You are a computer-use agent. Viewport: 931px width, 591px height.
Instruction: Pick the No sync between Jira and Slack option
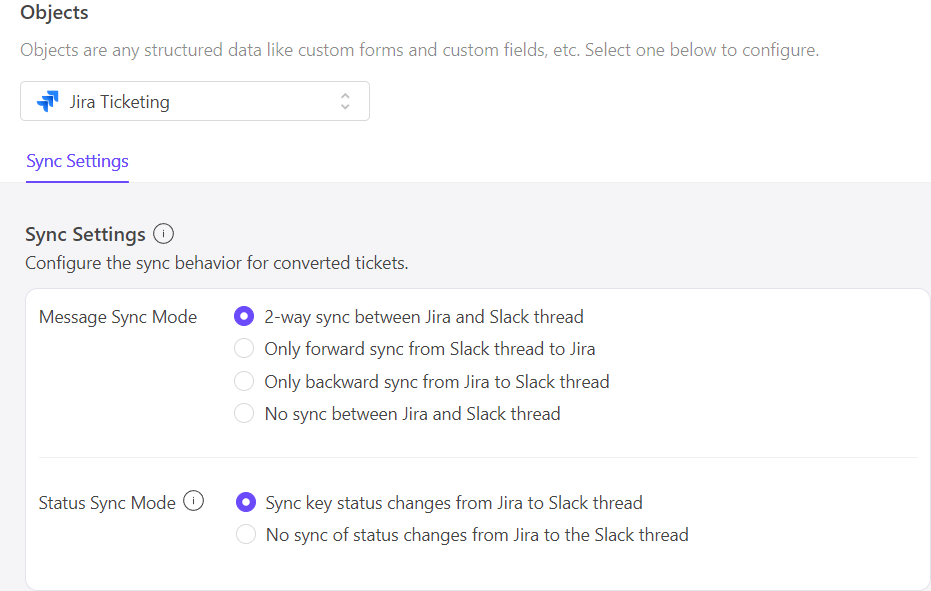pos(244,413)
